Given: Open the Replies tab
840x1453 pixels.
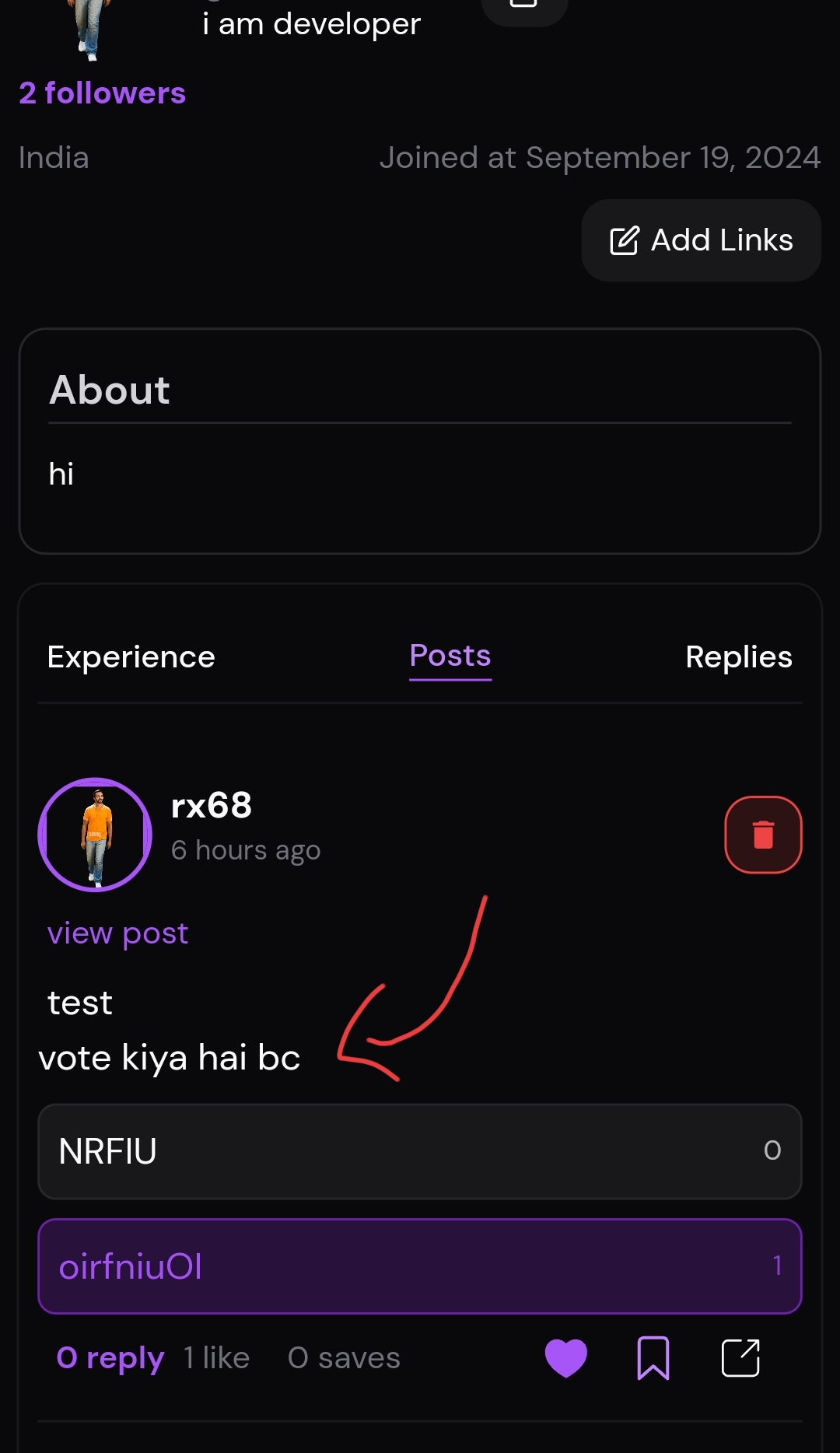Looking at the screenshot, I should click(738, 657).
